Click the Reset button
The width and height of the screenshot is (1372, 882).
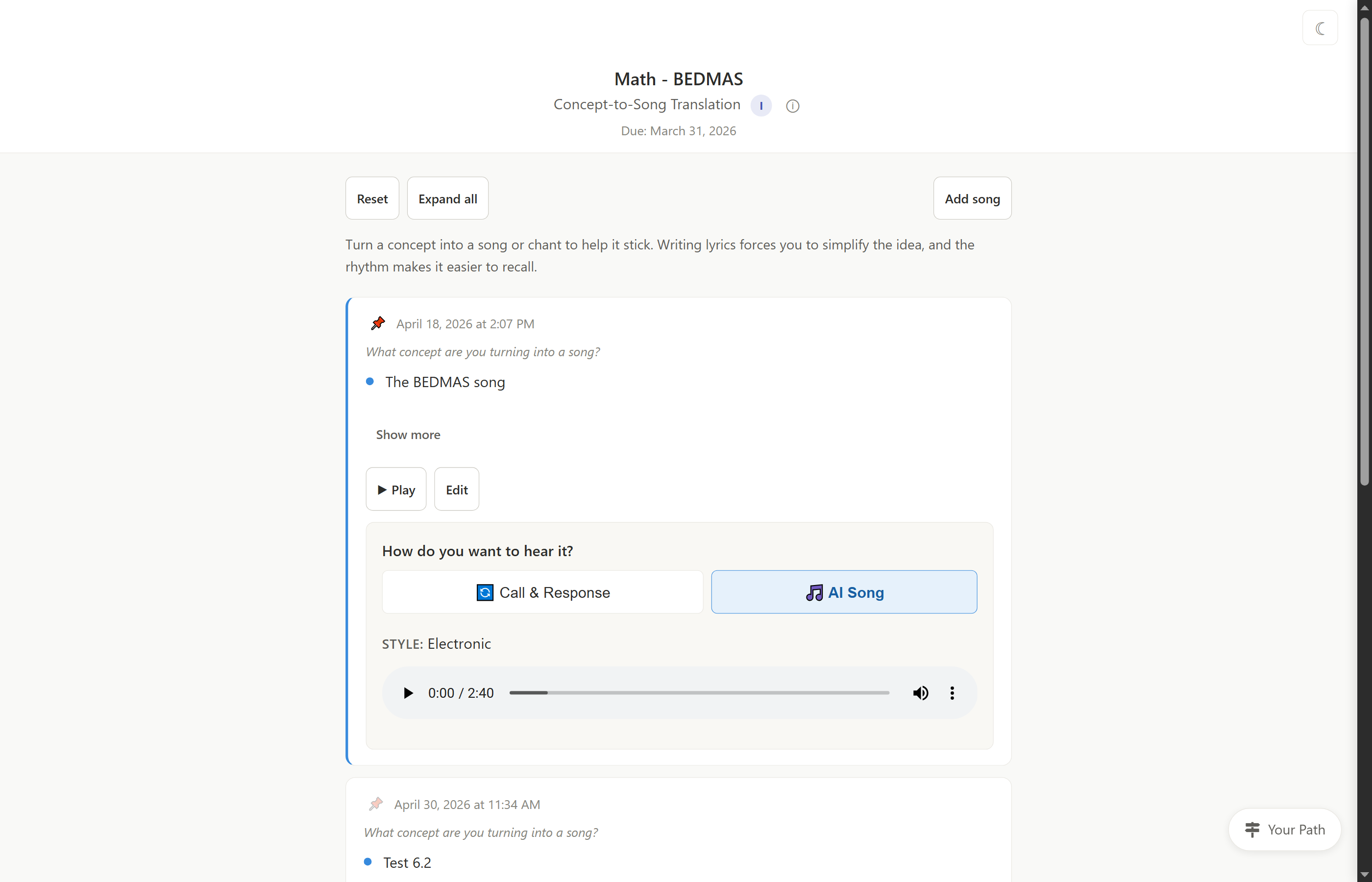[x=372, y=198]
